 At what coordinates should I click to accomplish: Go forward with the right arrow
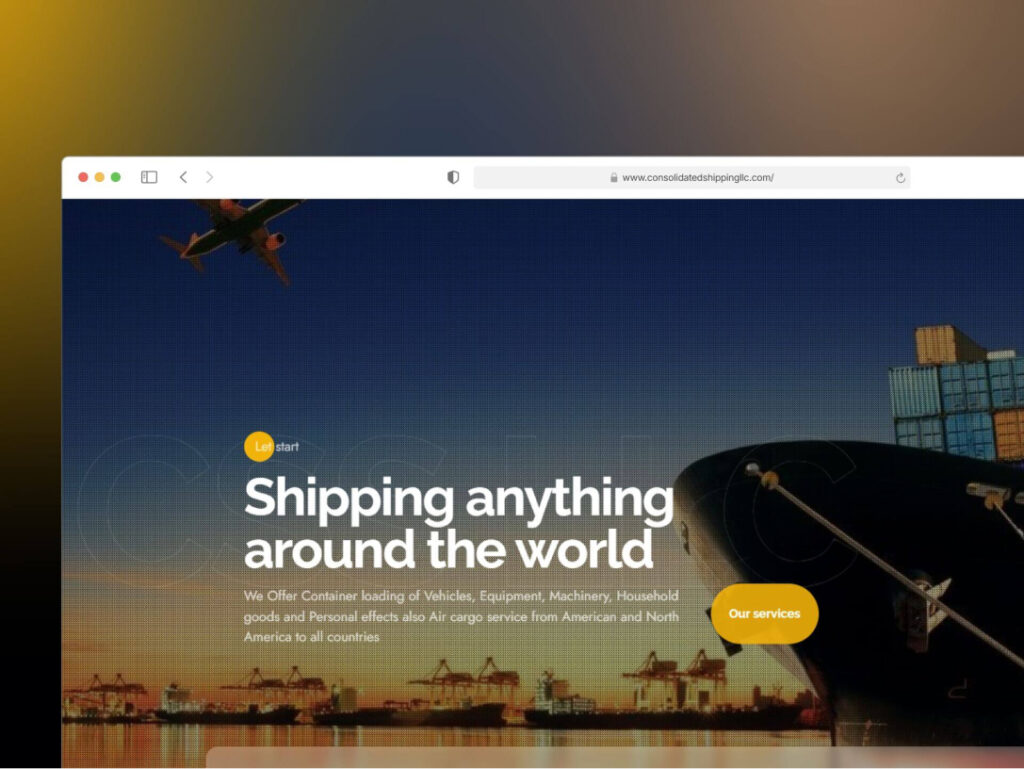[x=210, y=177]
